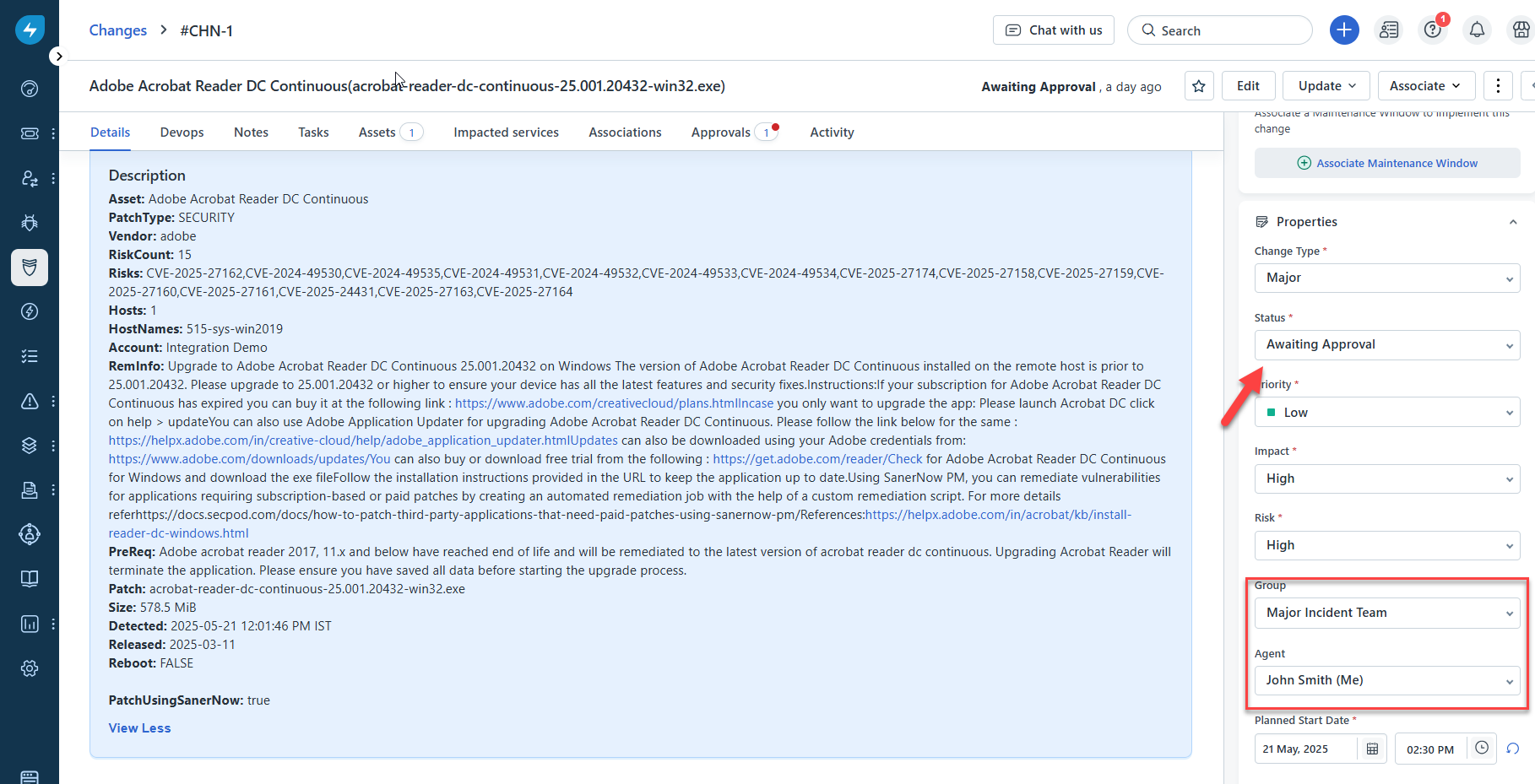Switch to the Tasks tab
The width and height of the screenshot is (1535, 784).
(x=313, y=132)
